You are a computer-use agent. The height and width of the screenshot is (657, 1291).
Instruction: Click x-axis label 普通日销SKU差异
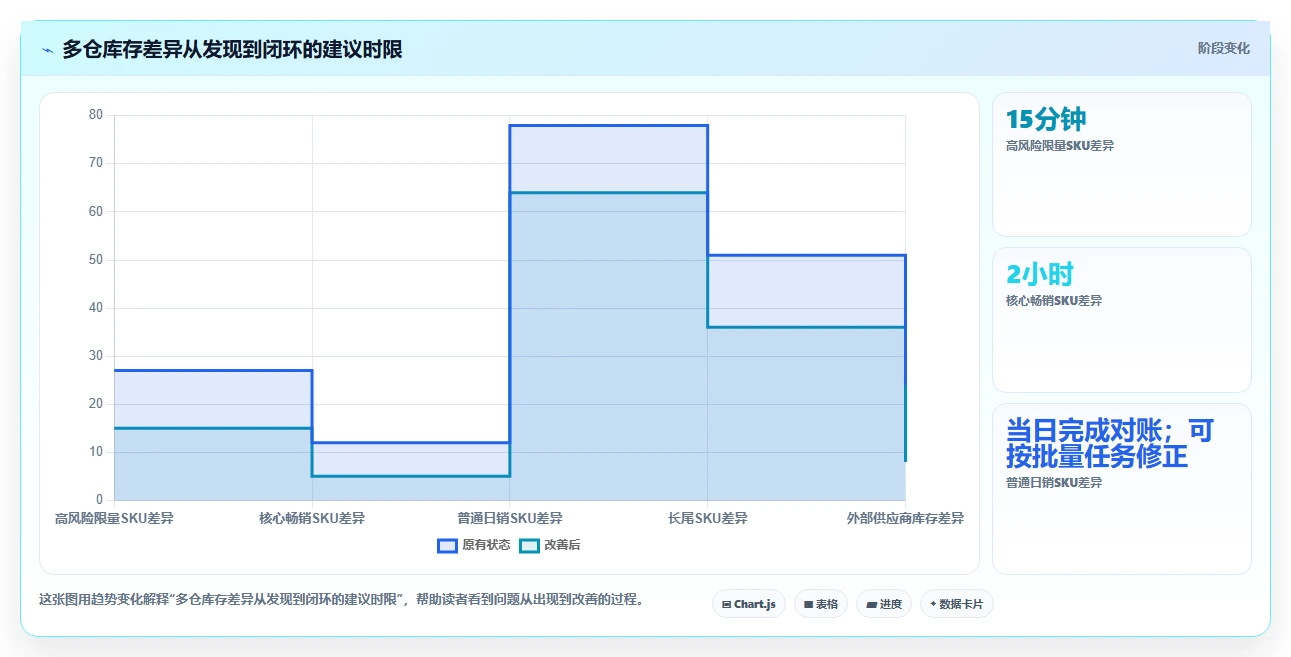(510, 518)
